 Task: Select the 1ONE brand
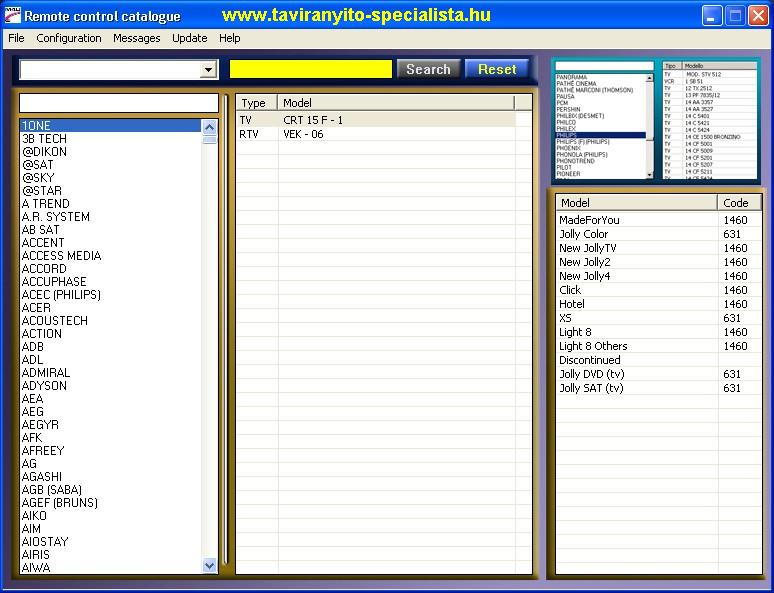tap(111, 125)
